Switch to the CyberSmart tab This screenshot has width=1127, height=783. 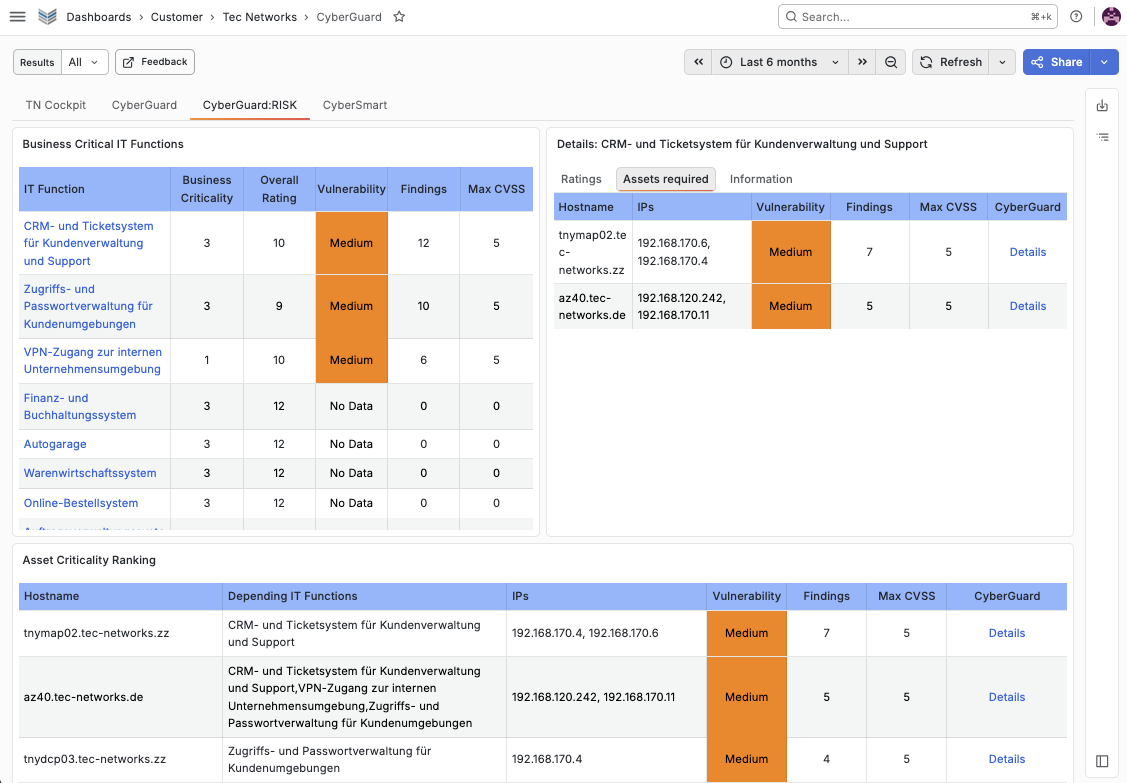354,105
